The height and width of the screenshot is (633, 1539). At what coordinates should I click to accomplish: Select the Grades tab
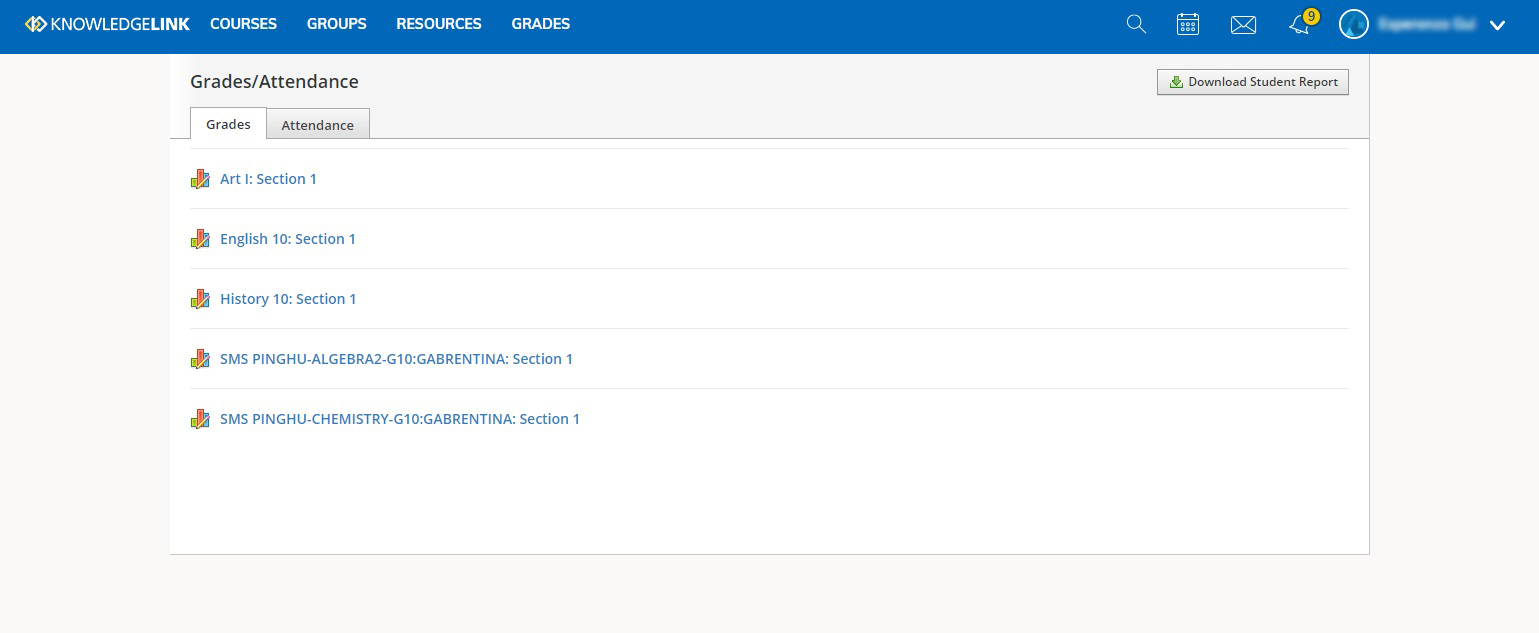(228, 123)
